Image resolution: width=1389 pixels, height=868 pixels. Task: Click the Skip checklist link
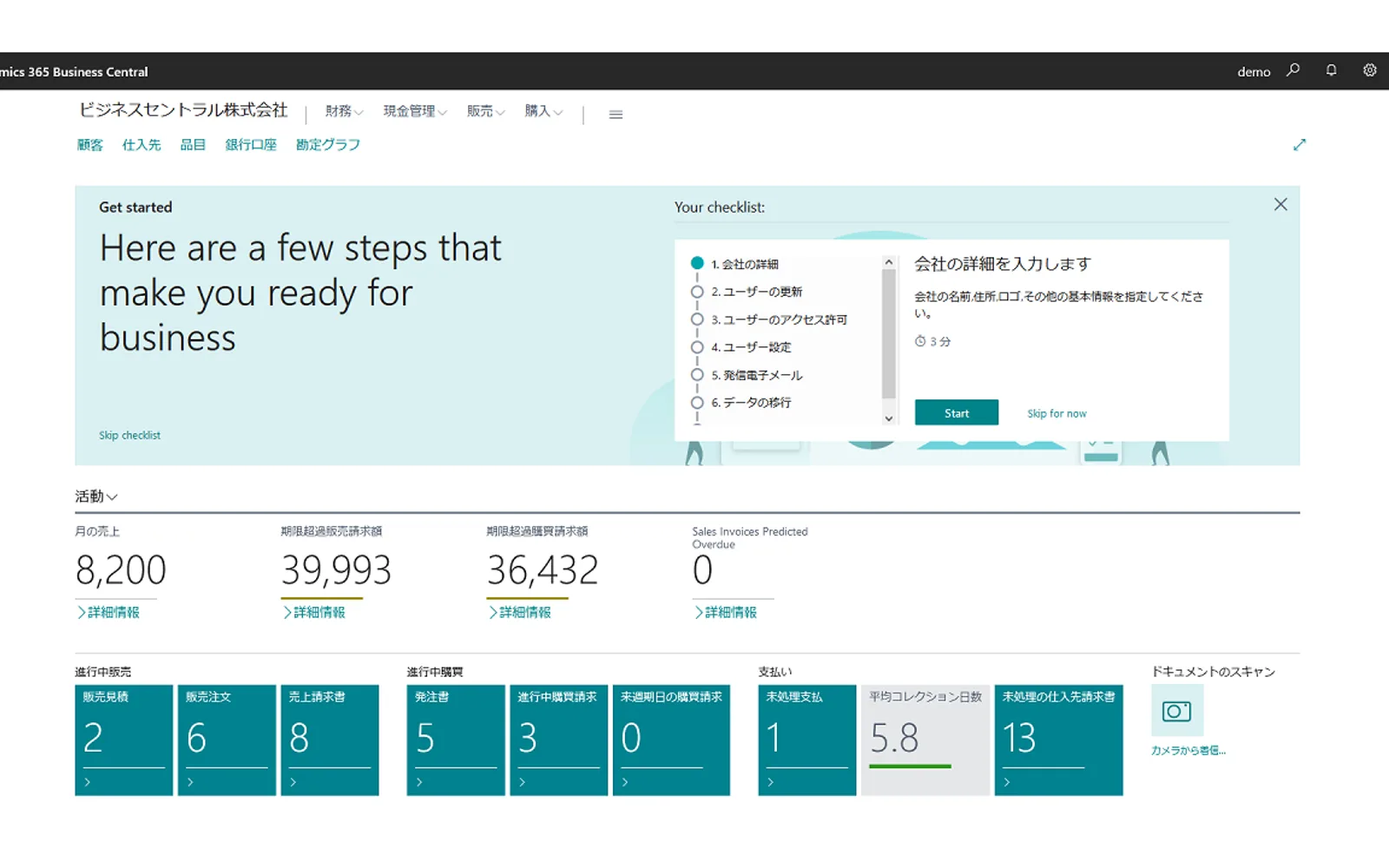coord(129,436)
